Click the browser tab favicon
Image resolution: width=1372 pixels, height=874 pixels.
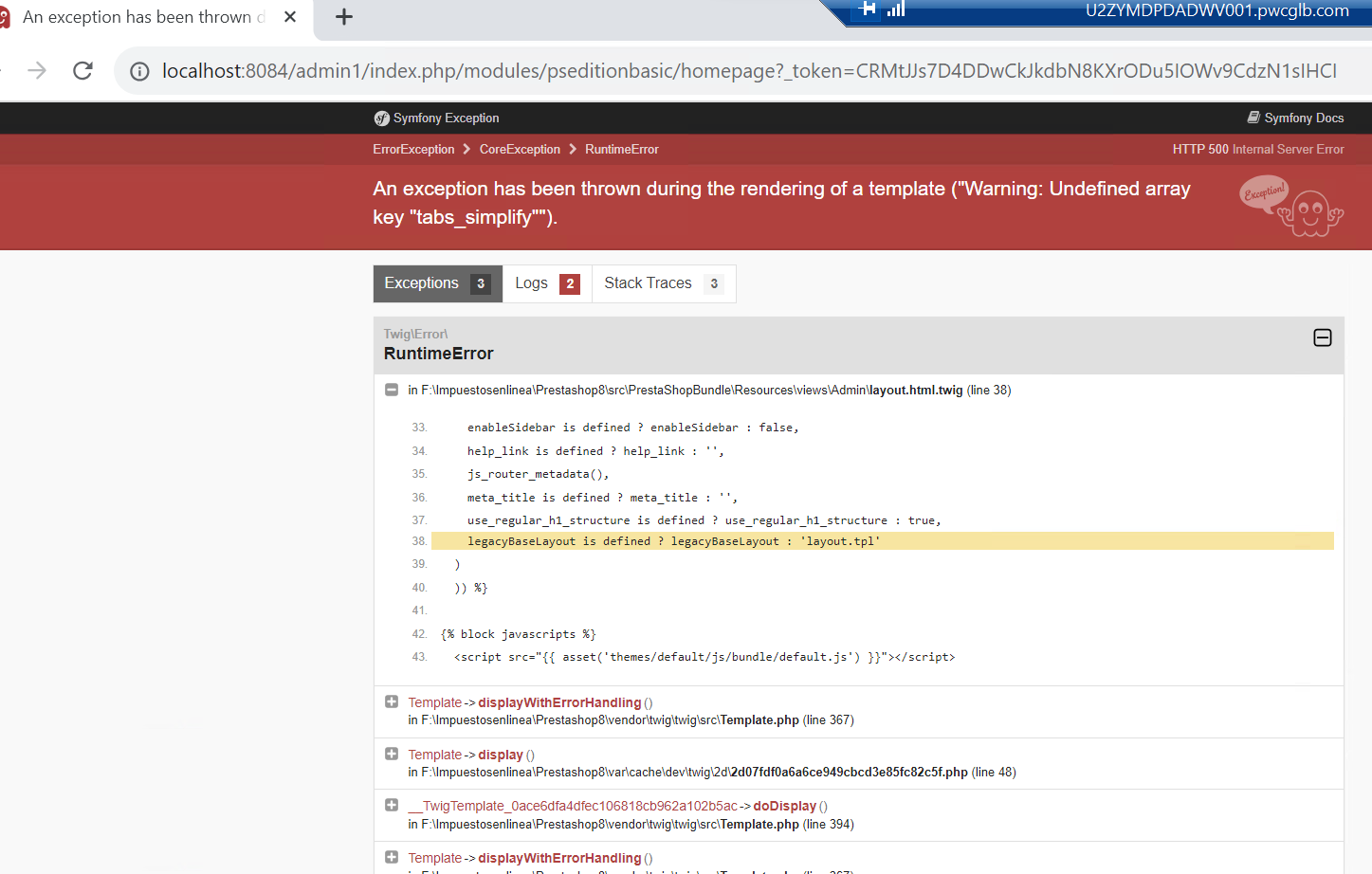4,17
